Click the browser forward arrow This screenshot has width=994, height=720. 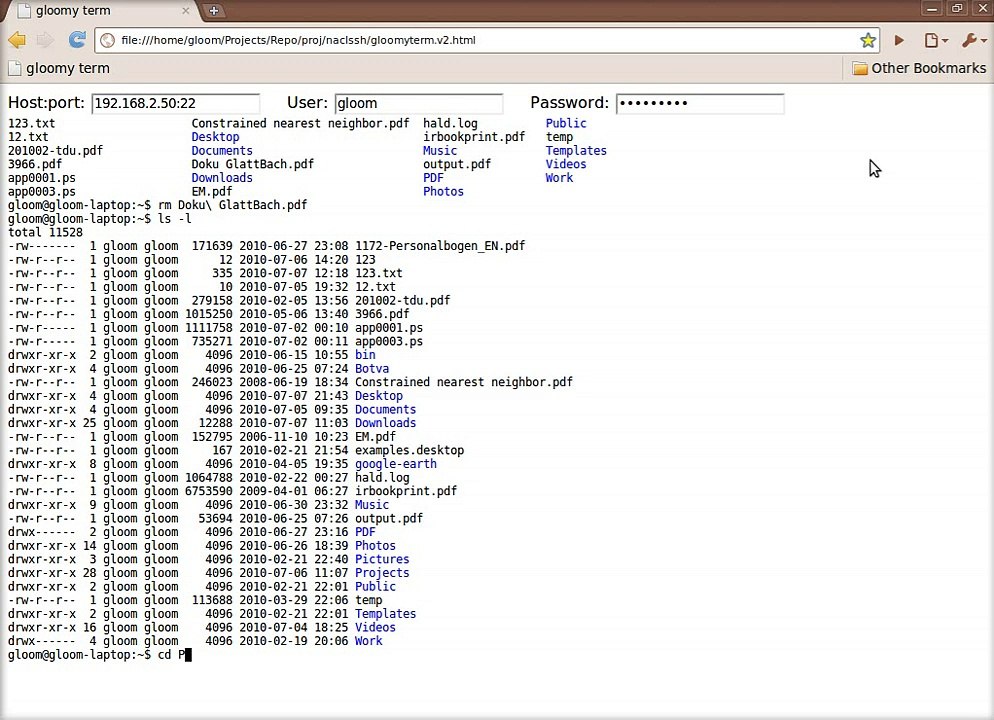click(45, 40)
